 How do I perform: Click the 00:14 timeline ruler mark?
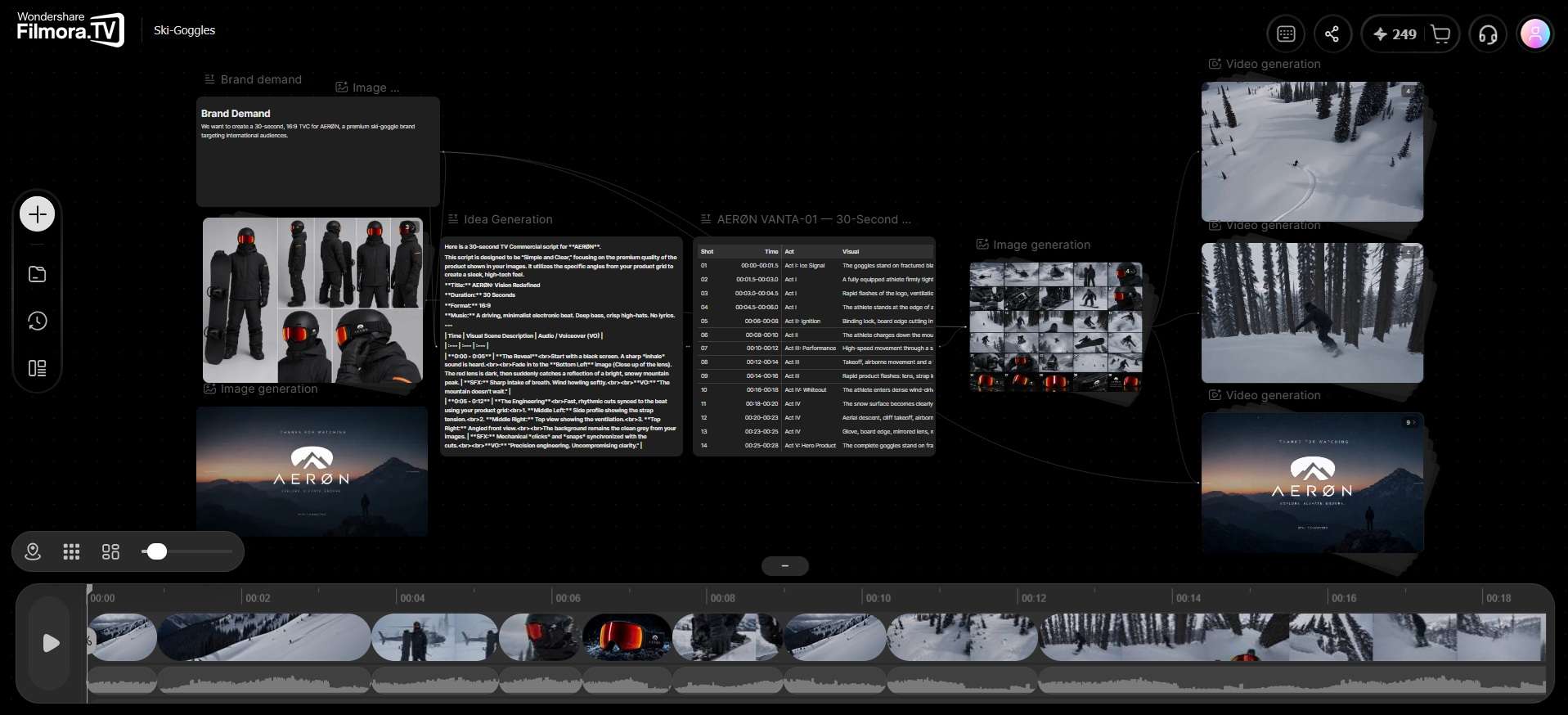[x=1188, y=598]
